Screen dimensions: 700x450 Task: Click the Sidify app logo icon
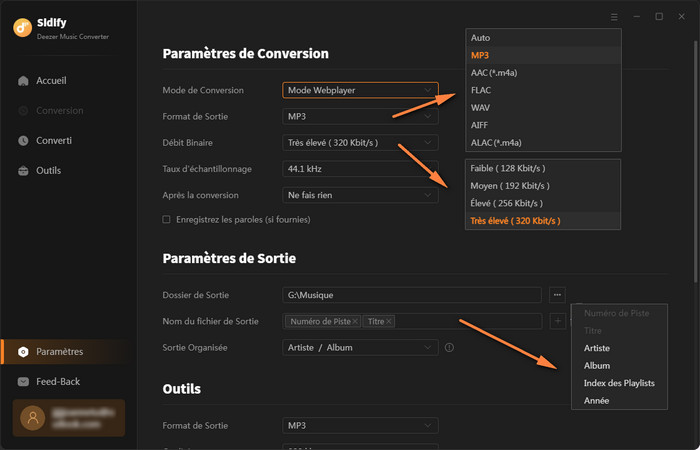point(20,27)
